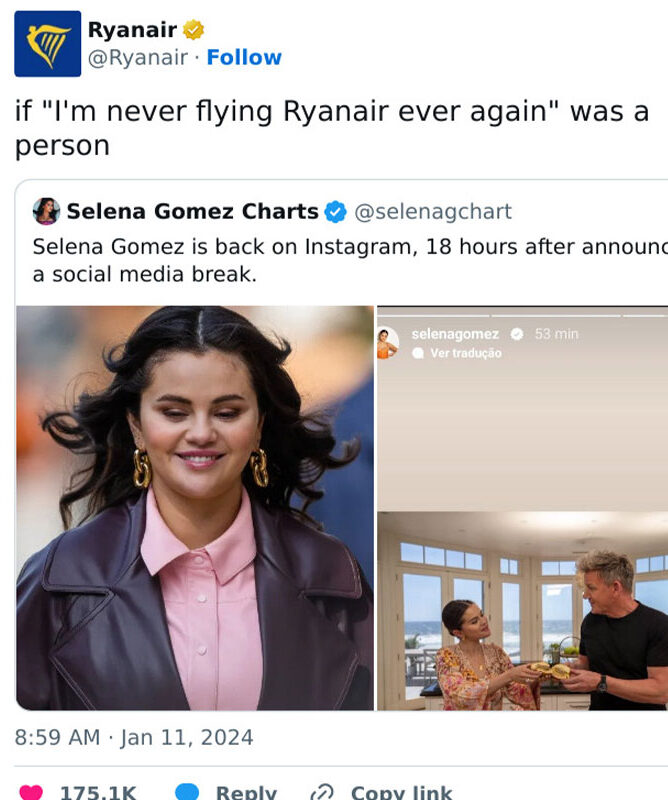
Task: Follow the Ryanair account
Action: coord(244,58)
